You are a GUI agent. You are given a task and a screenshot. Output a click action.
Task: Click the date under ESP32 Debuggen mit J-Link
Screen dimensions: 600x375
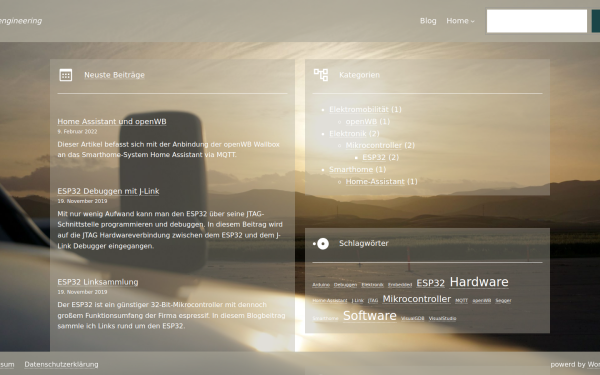[82, 201]
